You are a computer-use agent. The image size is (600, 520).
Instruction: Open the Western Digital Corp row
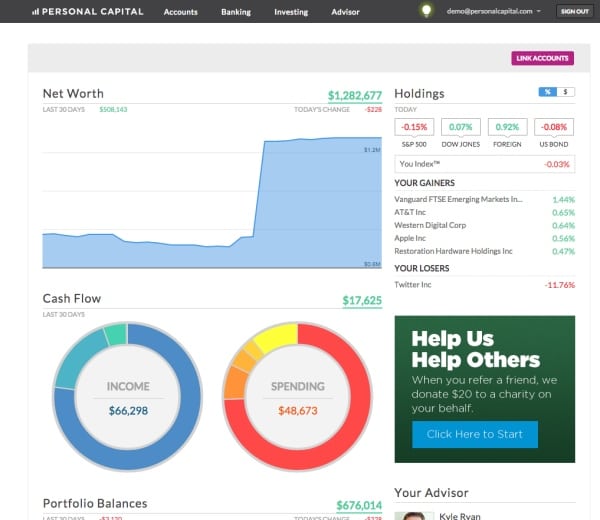(484, 225)
